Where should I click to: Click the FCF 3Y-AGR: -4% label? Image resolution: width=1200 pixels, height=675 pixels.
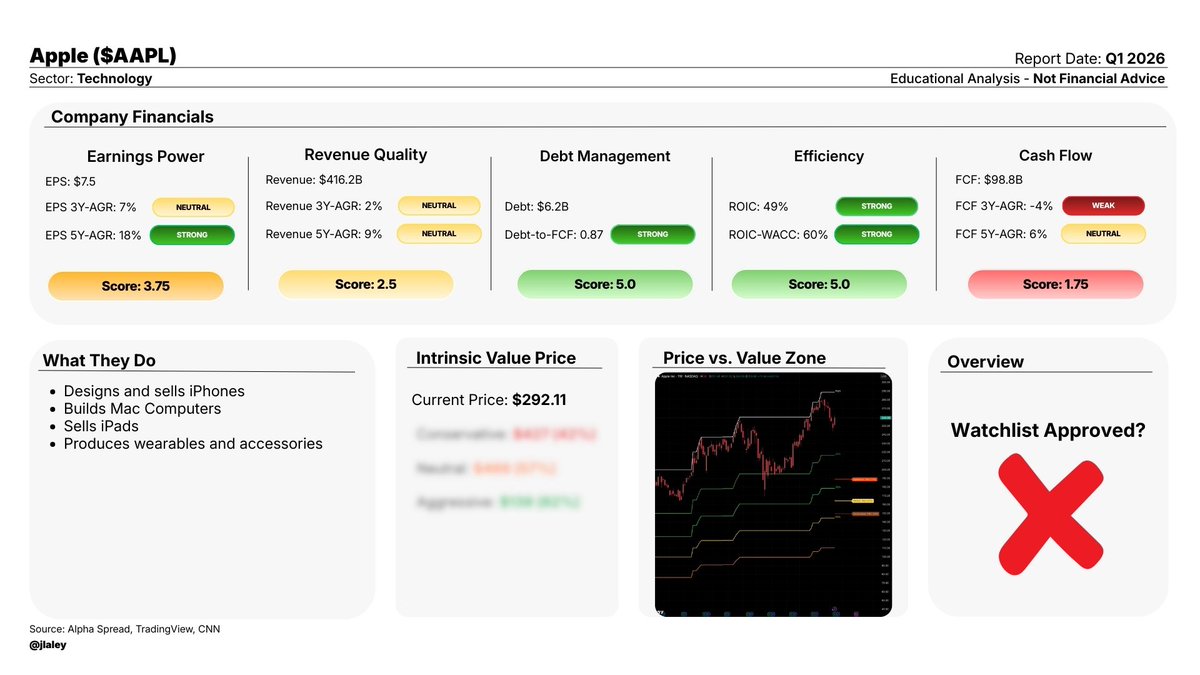point(1002,206)
